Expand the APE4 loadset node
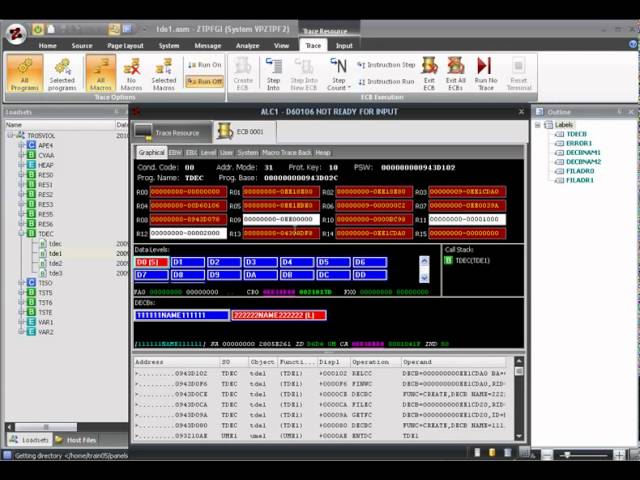The width and height of the screenshot is (640, 480). [22, 145]
